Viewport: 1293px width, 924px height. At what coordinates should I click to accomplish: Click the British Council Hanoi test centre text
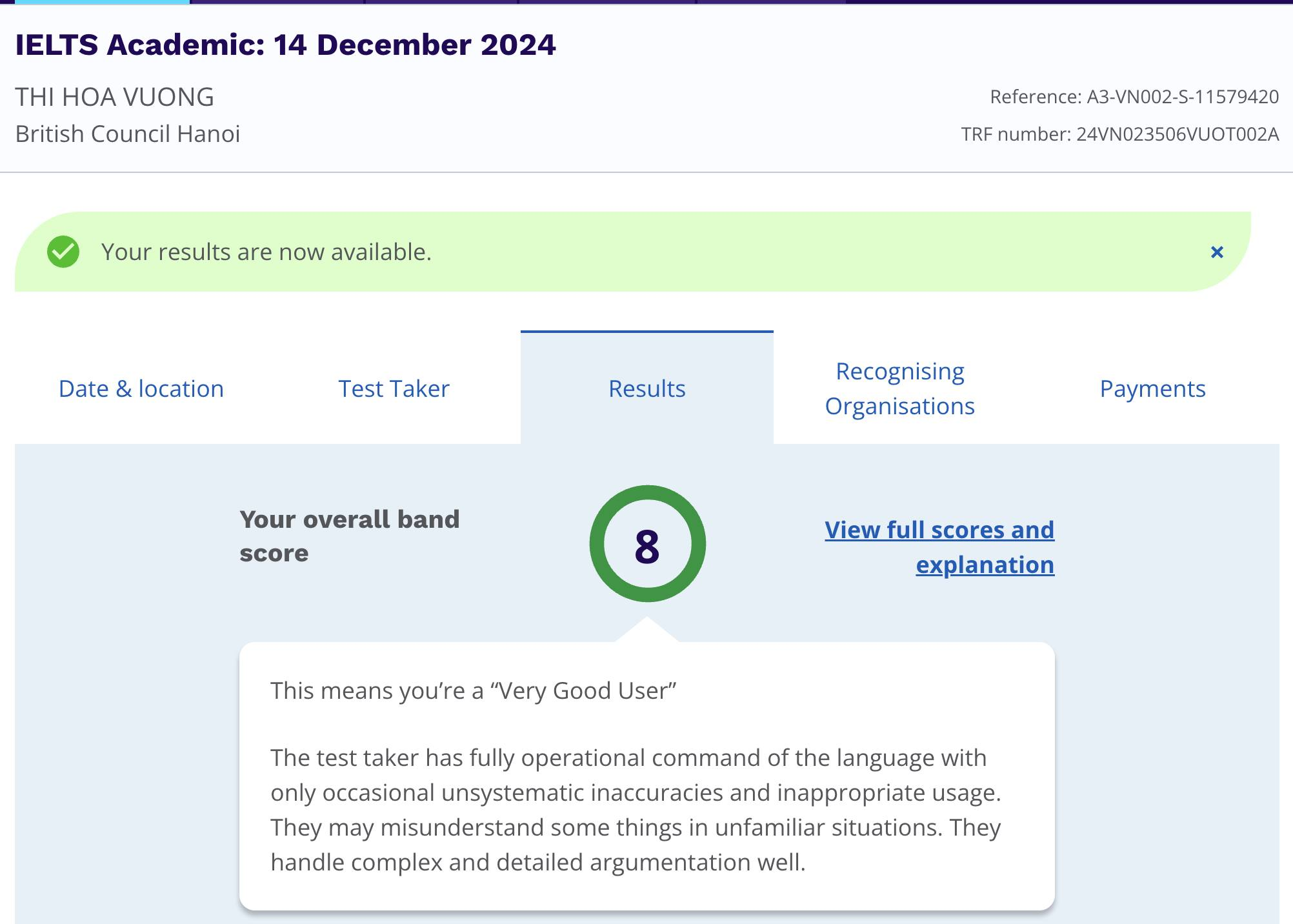tap(128, 134)
